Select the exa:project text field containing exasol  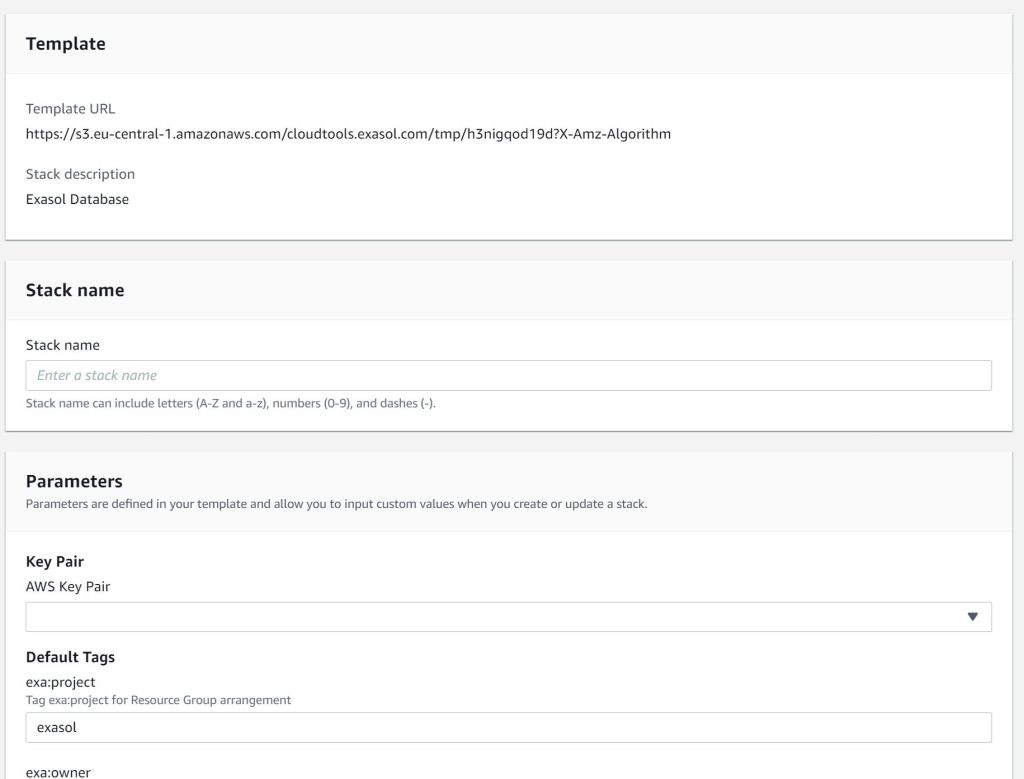[x=508, y=728]
